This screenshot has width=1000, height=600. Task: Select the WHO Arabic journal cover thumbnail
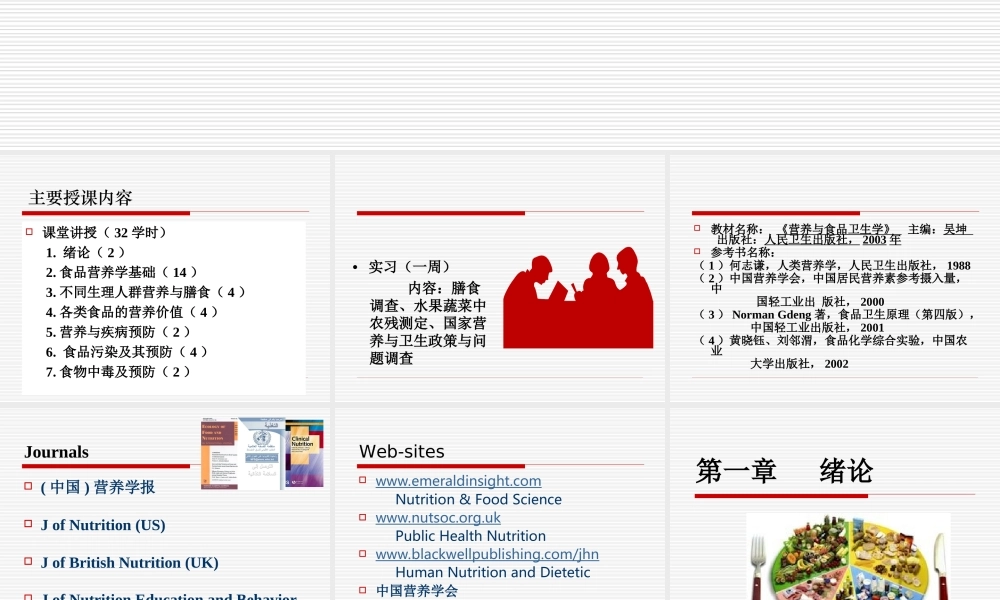(x=260, y=452)
